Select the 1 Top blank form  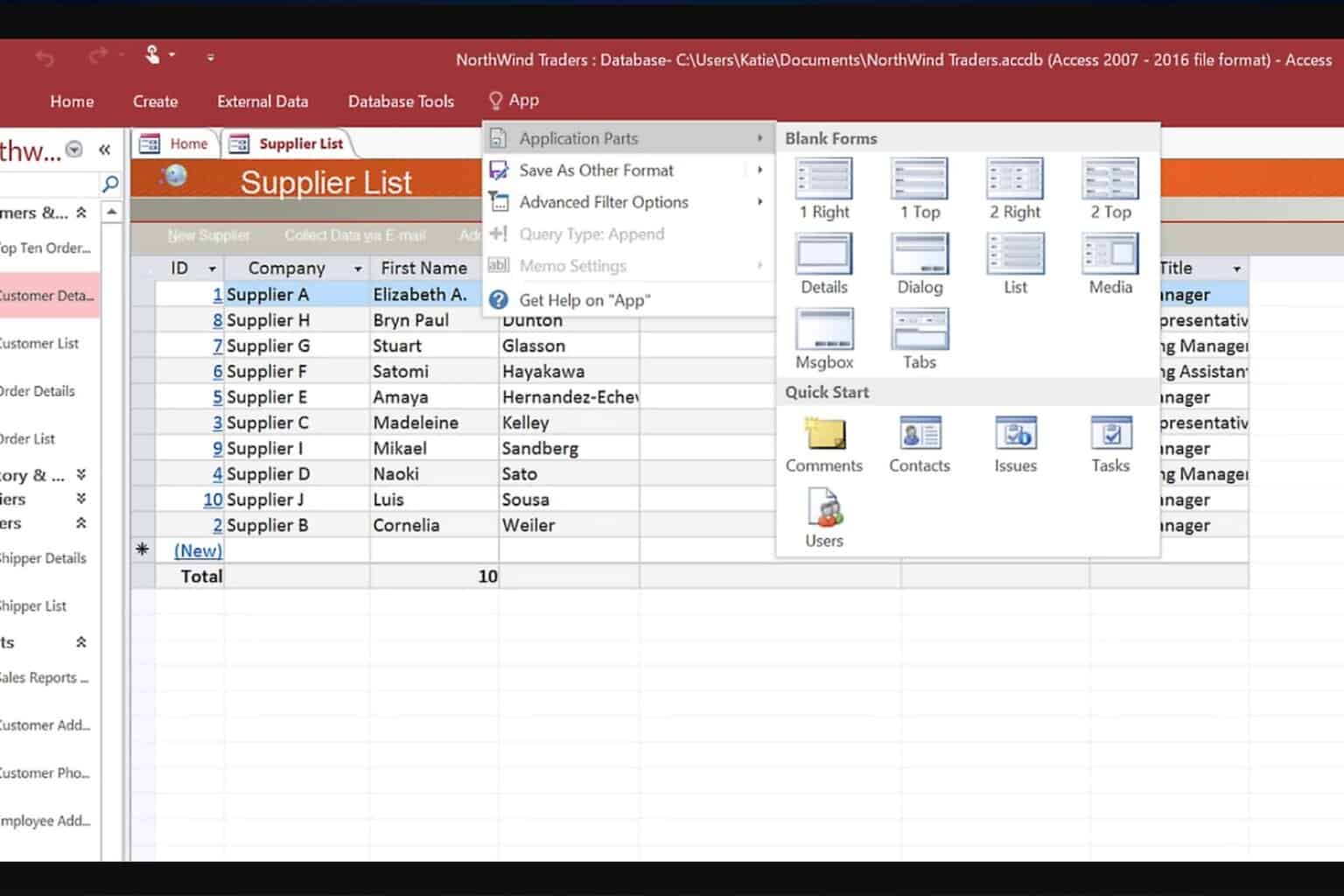click(x=920, y=189)
